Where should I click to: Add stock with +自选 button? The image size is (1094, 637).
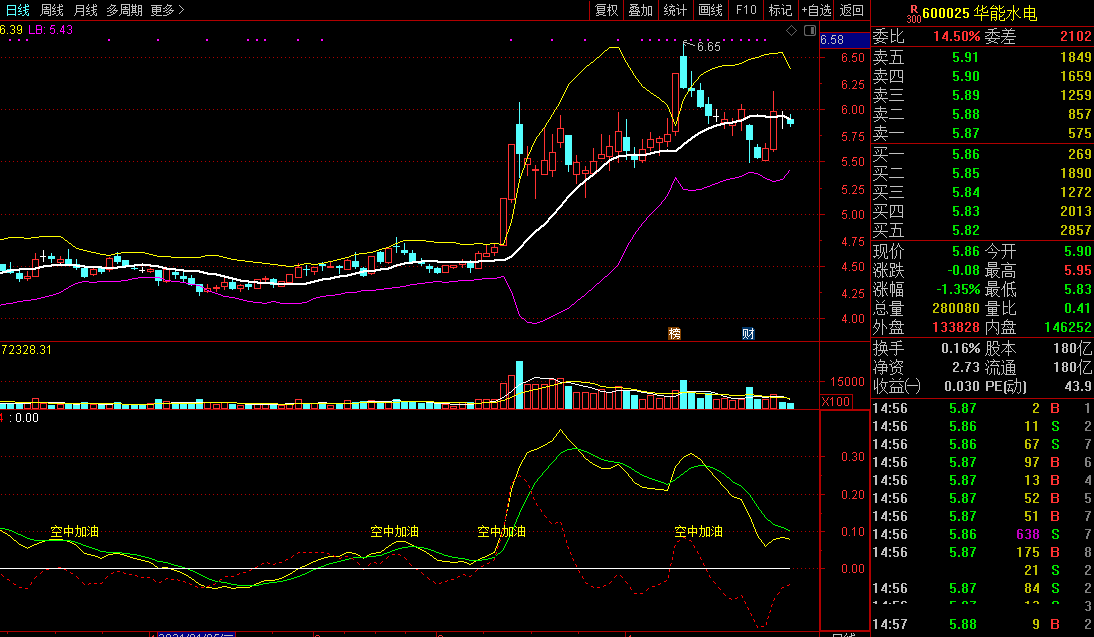[x=816, y=10]
